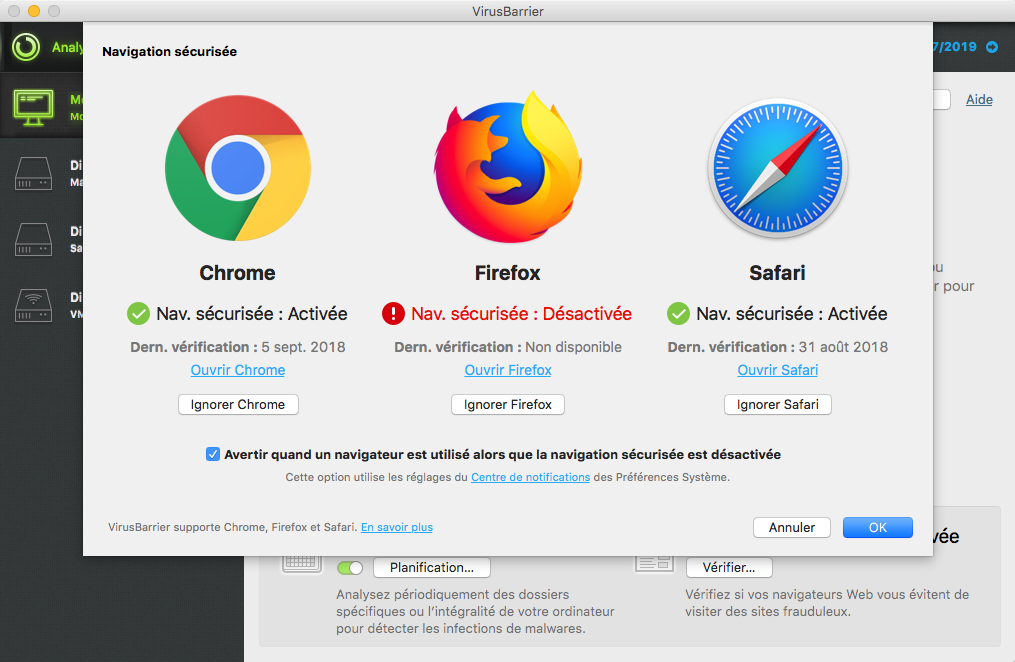Click the calendar icon beside the Planification button
Viewport: 1015px width, 662px height.
(x=302, y=564)
